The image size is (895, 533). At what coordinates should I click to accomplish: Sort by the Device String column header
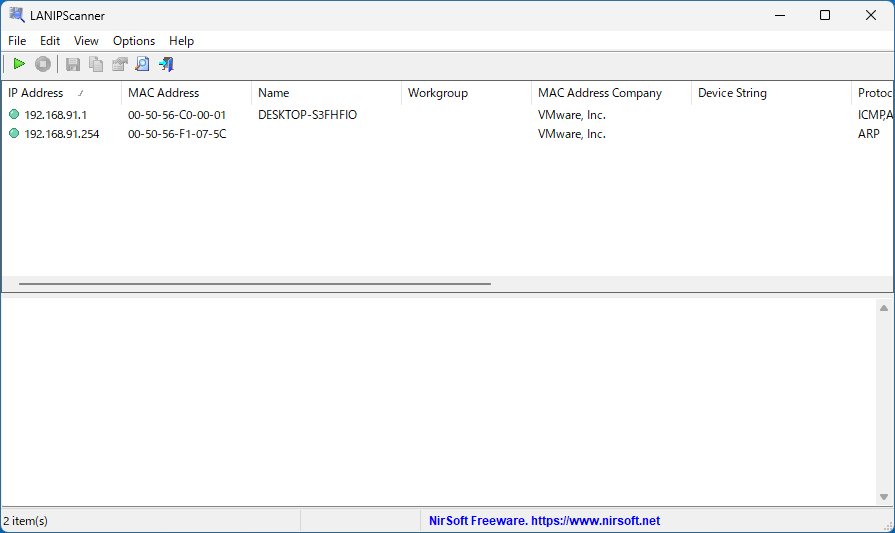(771, 93)
